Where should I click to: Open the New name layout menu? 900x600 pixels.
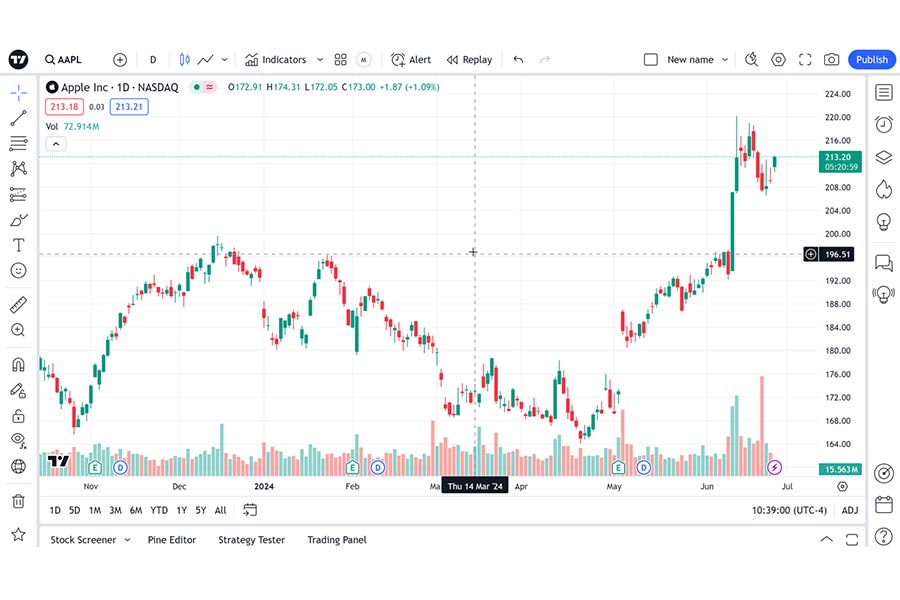[x=697, y=60]
